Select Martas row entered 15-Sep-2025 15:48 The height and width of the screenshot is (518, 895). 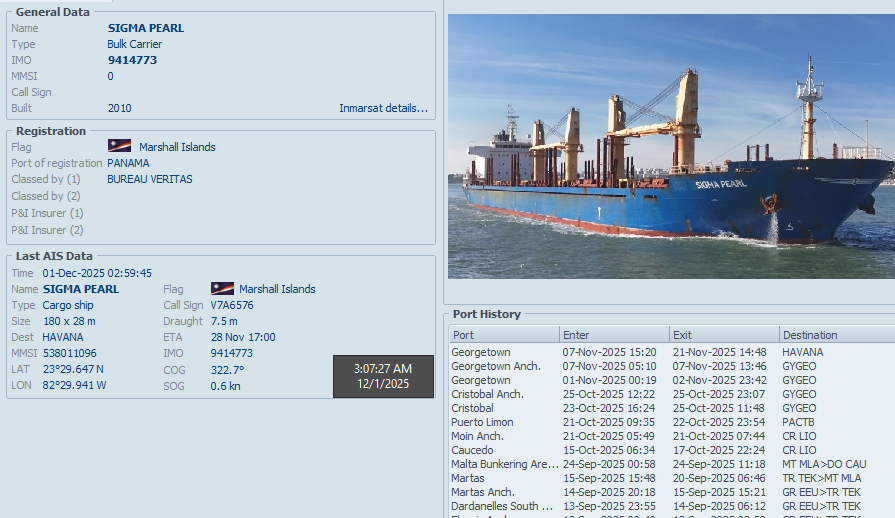point(672,478)
